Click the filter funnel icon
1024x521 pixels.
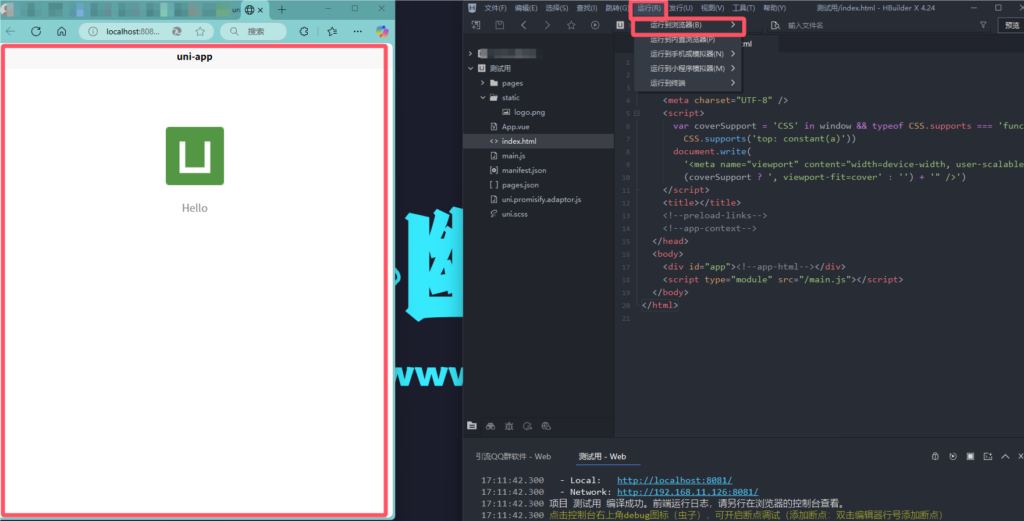click(x=983, y=25)
